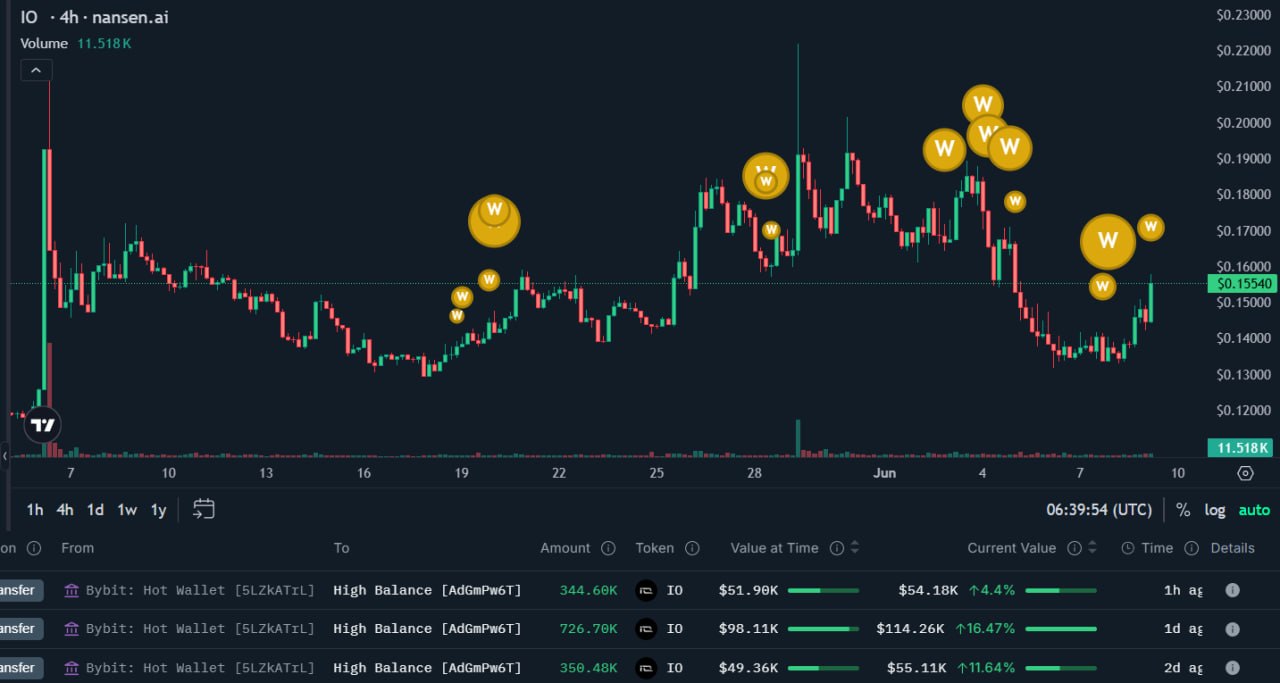Click IO token icon in 726.70K row
Viewport: 1280px width, 683px height.
pyautogui.click(x=647, y=629)
